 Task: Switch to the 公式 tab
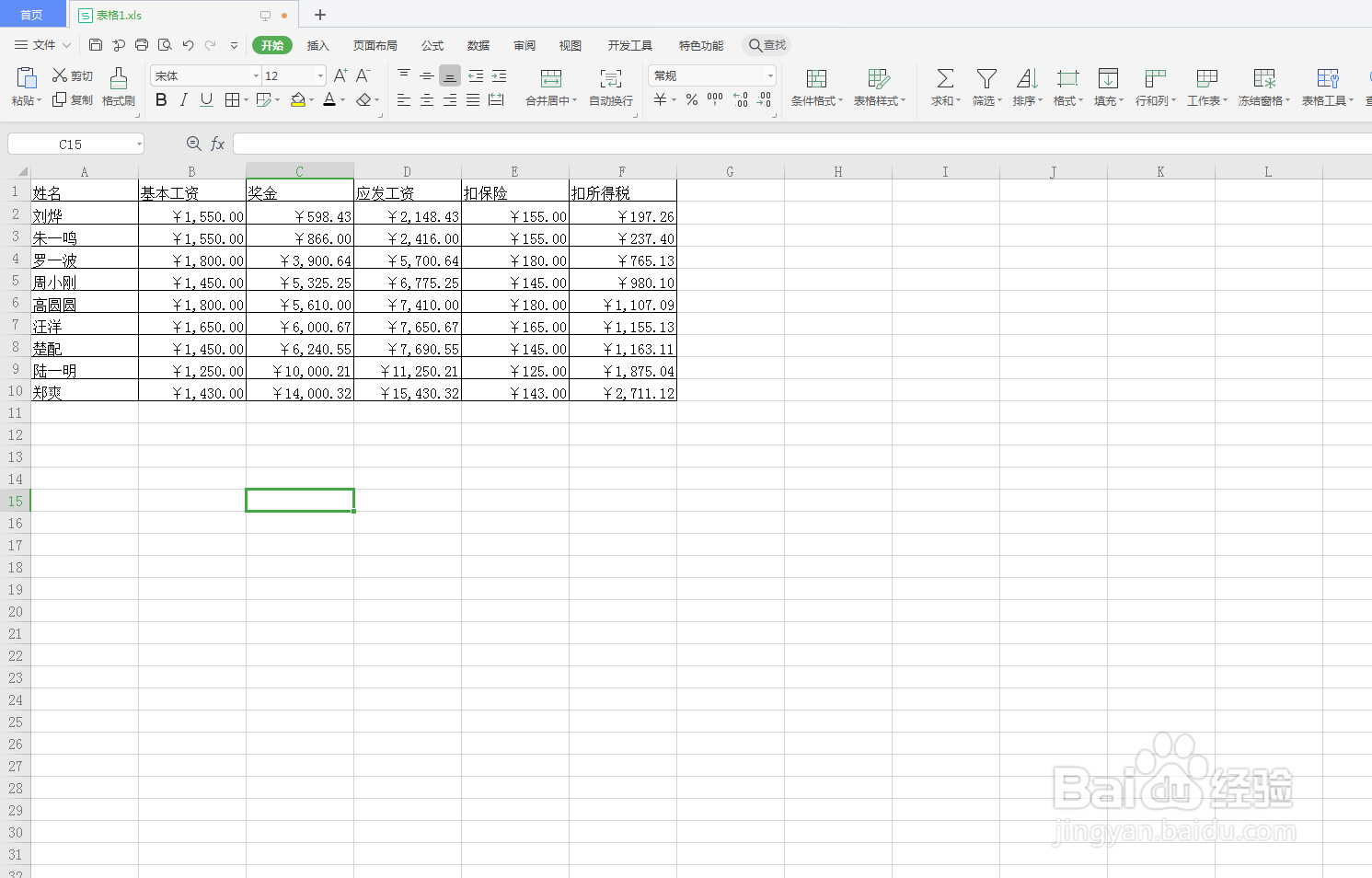[x=432, y=45]
